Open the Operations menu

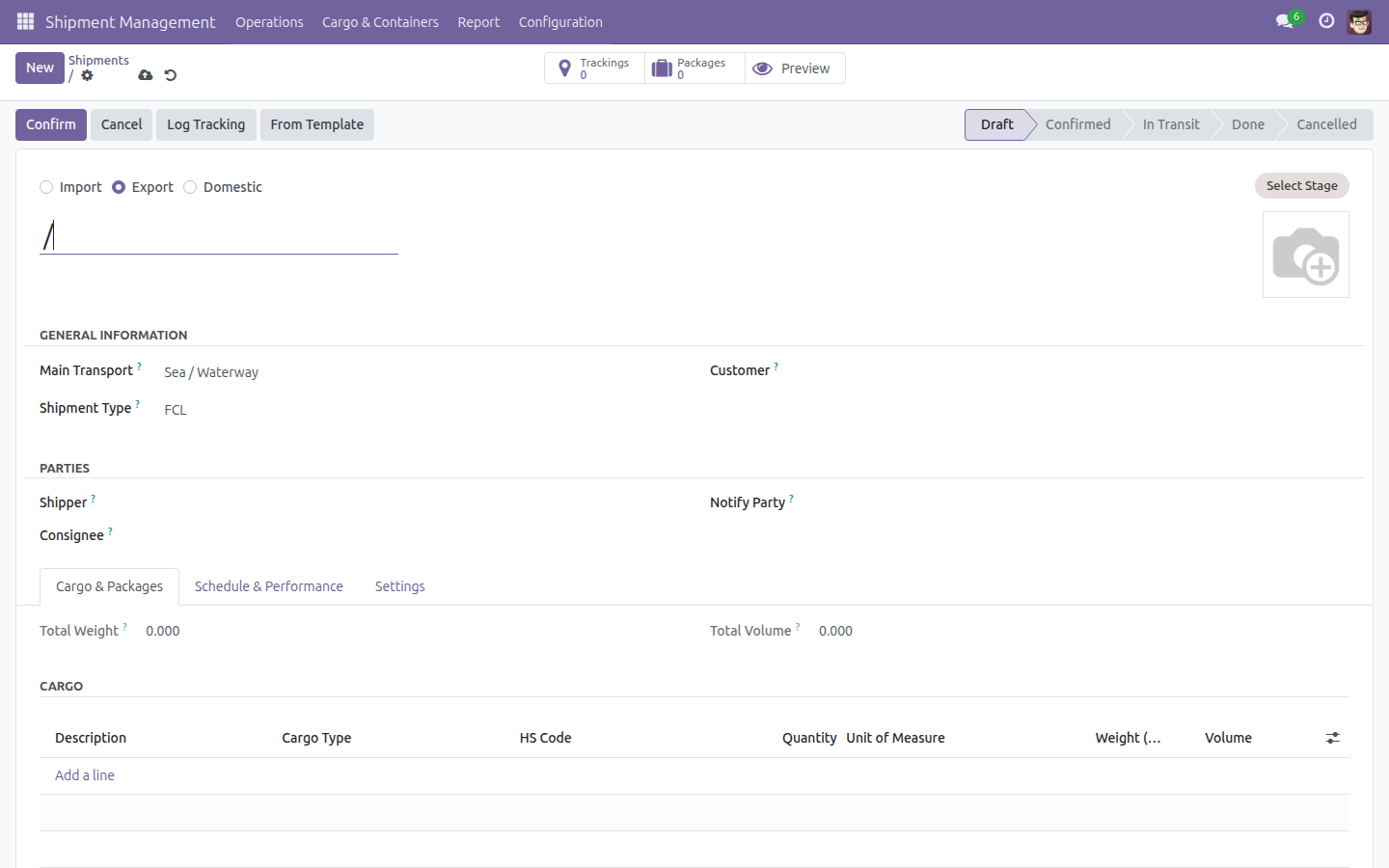(x=269, y=22)
